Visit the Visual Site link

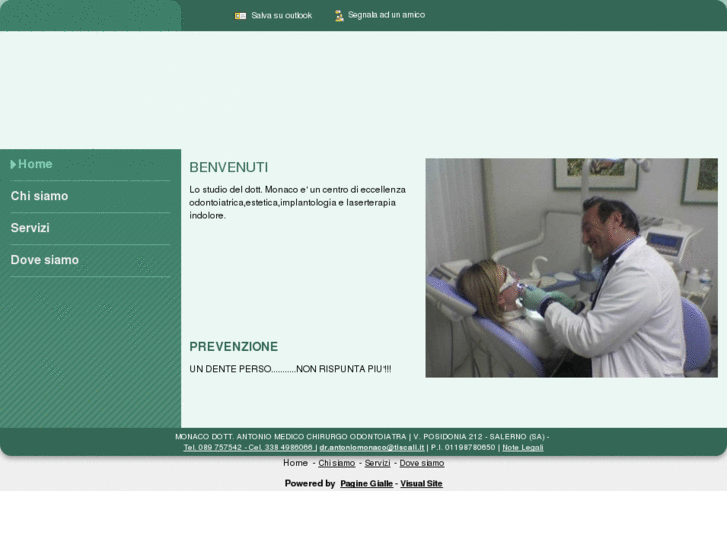coord(421,483)
